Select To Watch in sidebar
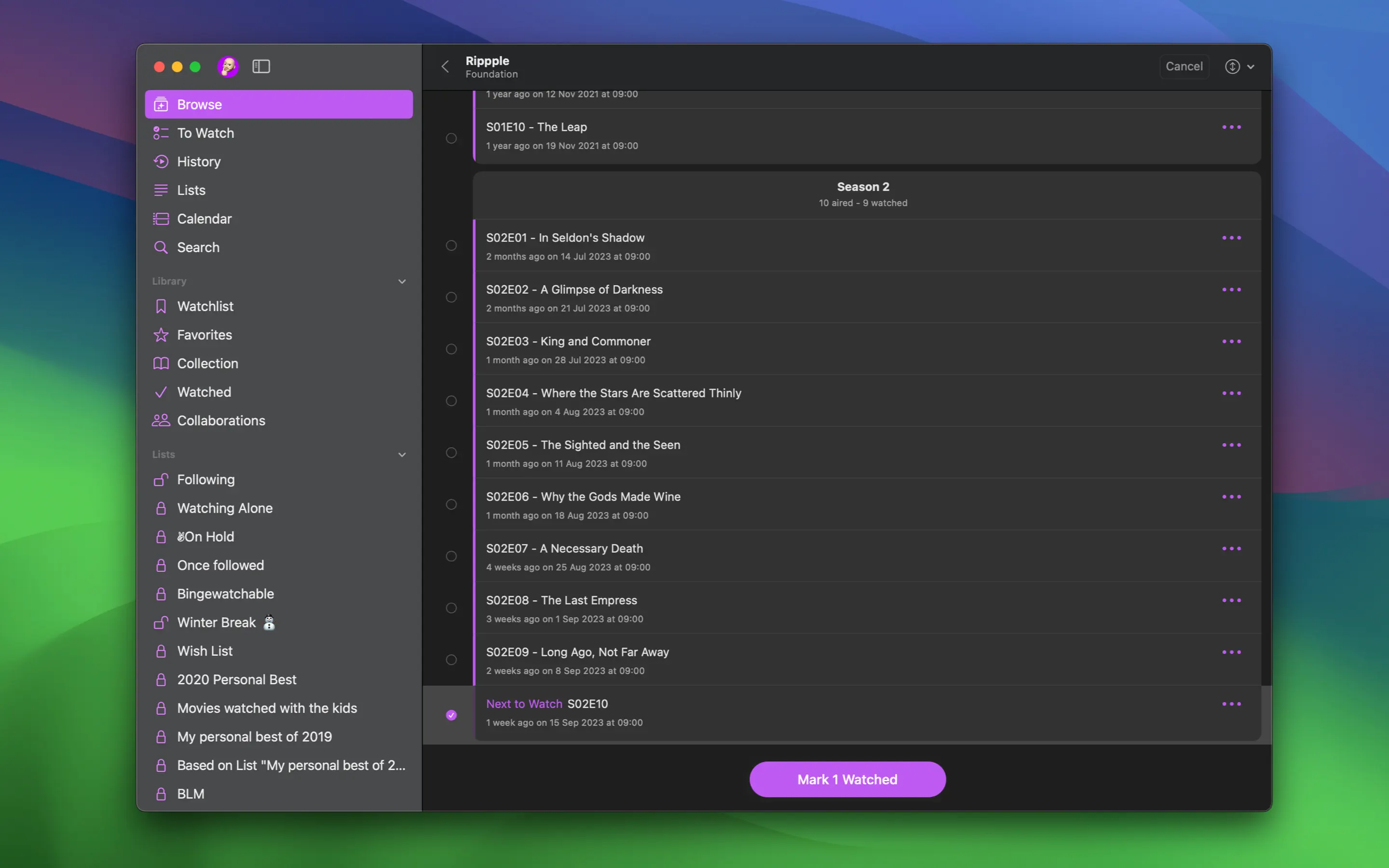This screenshot has width=1389, height=868. point(205,133)
